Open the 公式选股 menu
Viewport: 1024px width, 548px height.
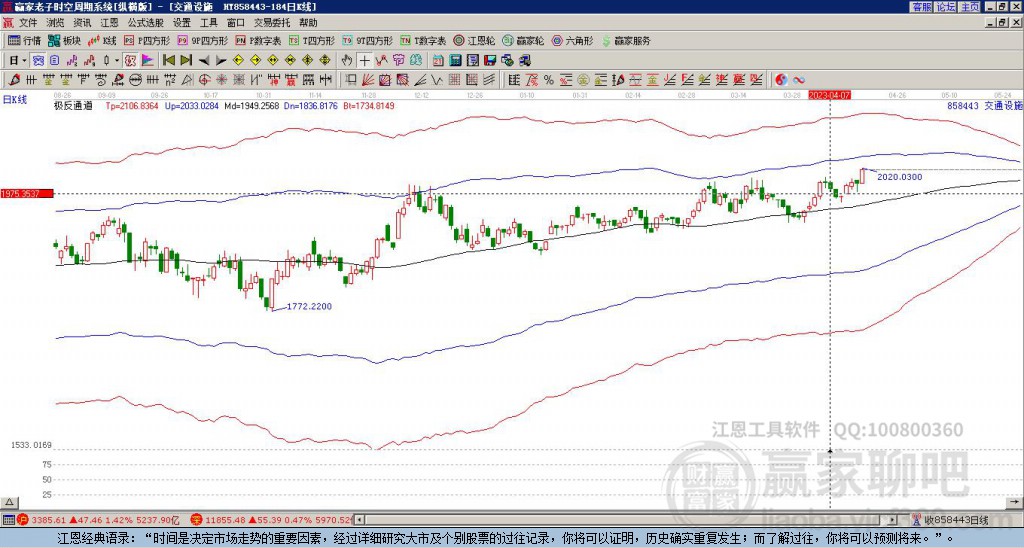[x=146, y=23]
